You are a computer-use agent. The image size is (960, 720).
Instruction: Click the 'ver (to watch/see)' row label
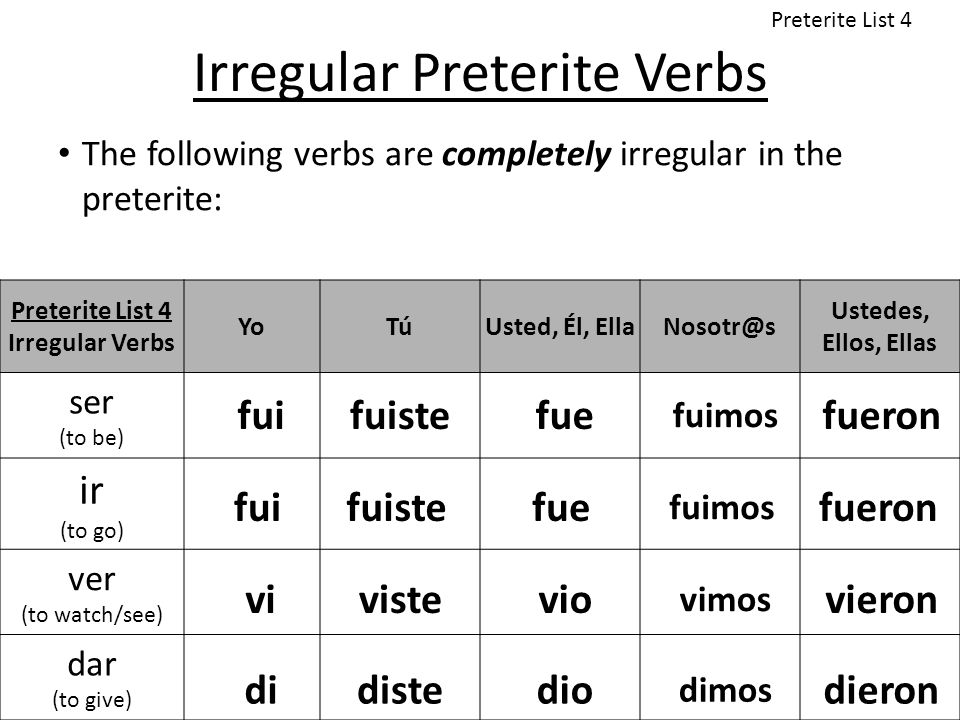92,592
